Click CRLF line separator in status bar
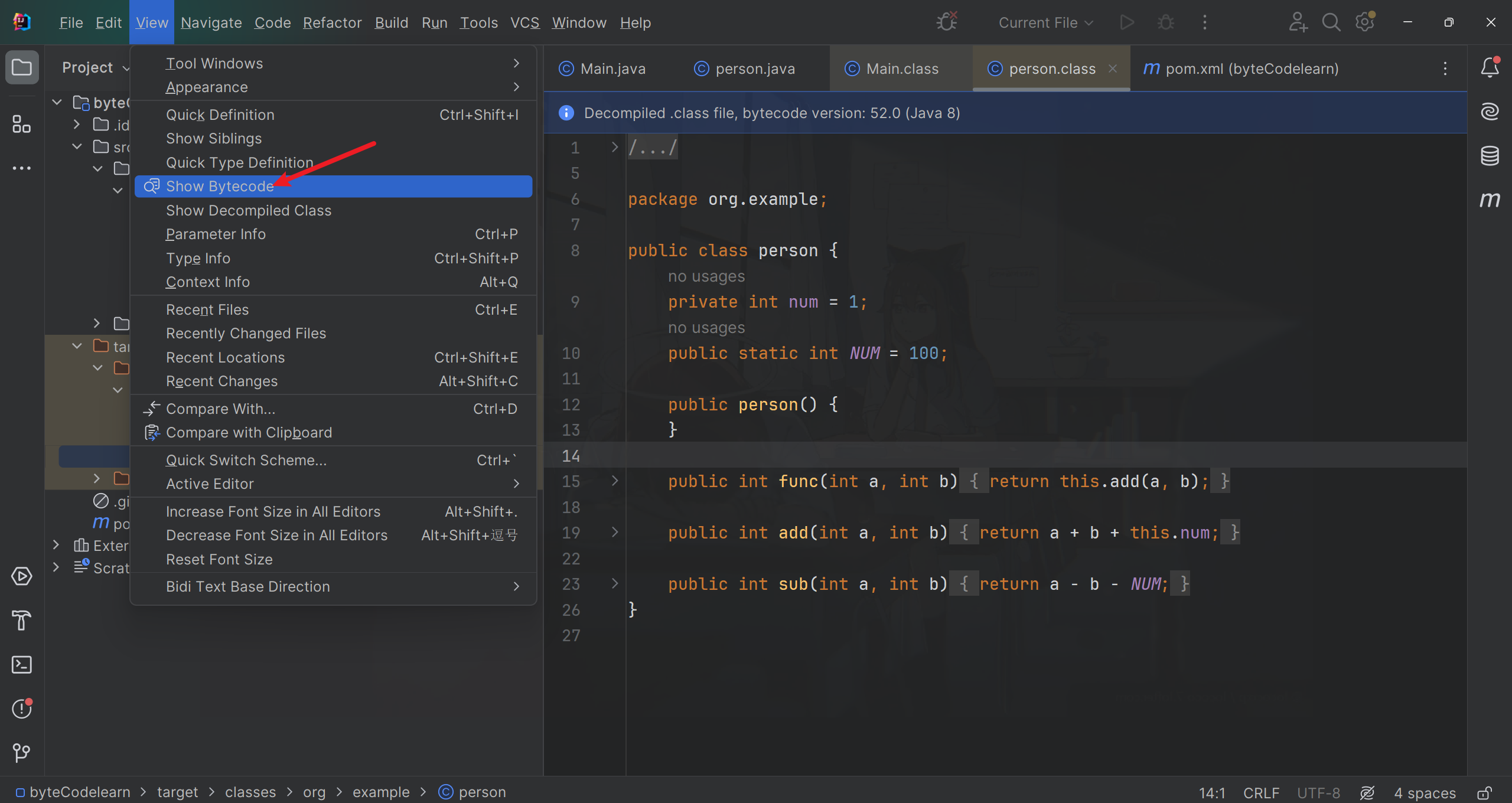 [1261, 792]
